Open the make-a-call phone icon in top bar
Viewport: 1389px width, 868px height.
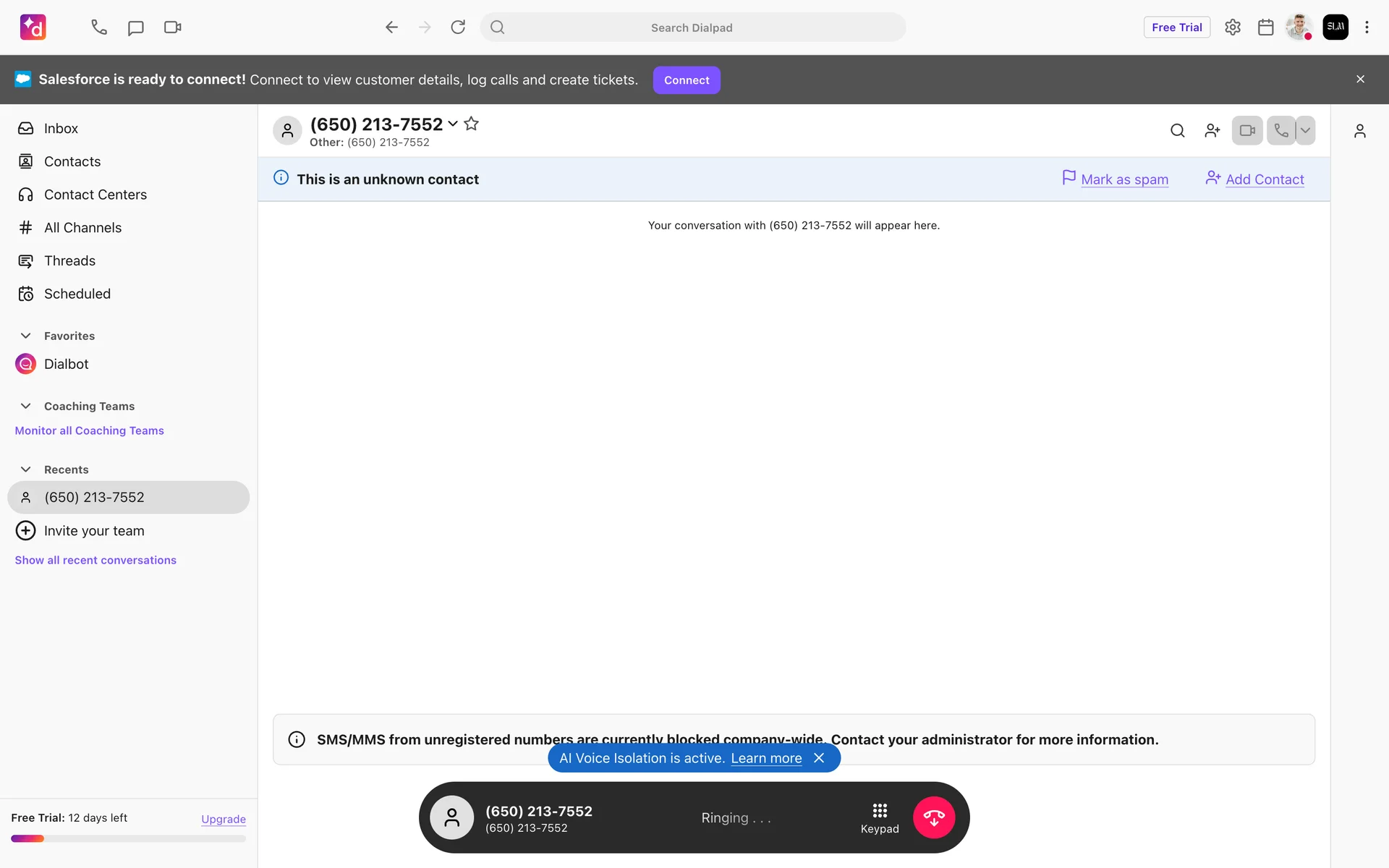[99, 27]
